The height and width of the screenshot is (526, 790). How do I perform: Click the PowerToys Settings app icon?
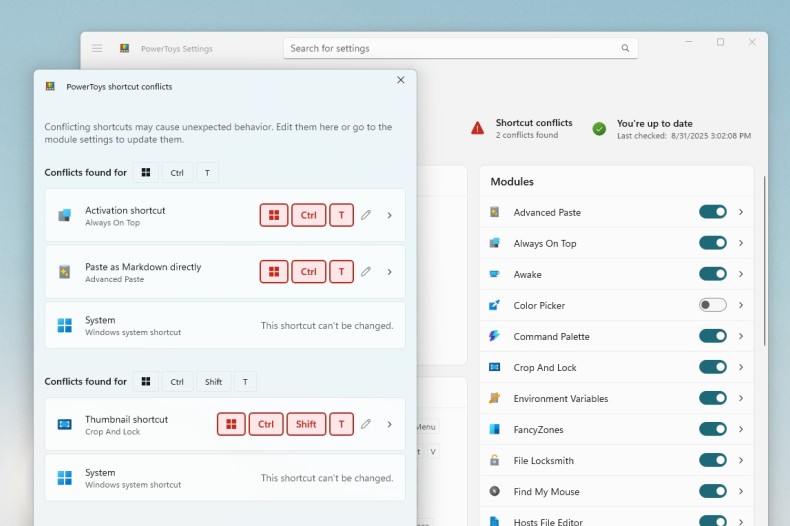click(124, 48)
